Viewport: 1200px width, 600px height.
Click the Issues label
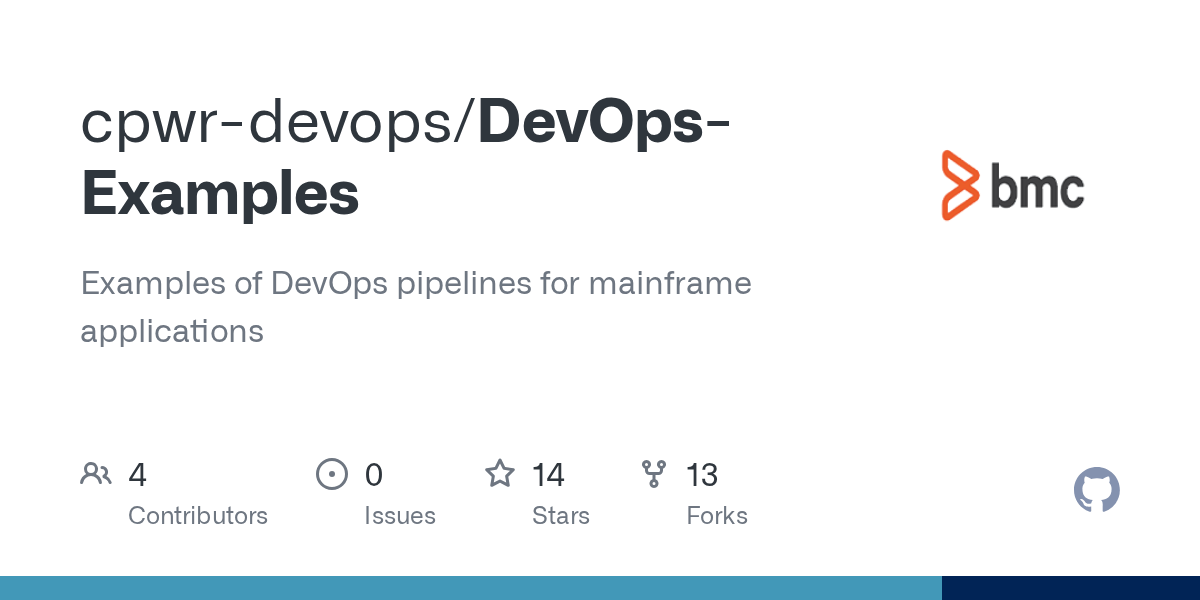coord(400,516)
